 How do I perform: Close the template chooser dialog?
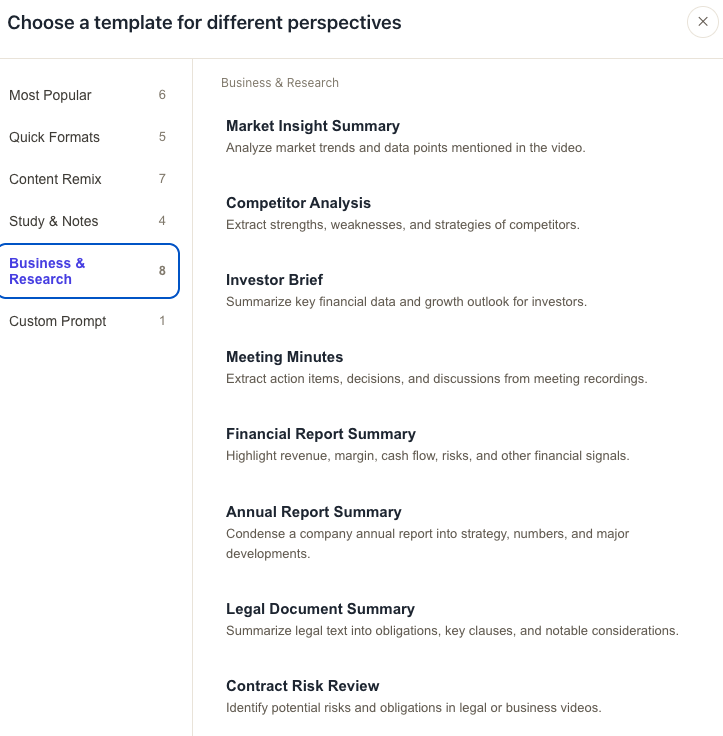[702, 22]
